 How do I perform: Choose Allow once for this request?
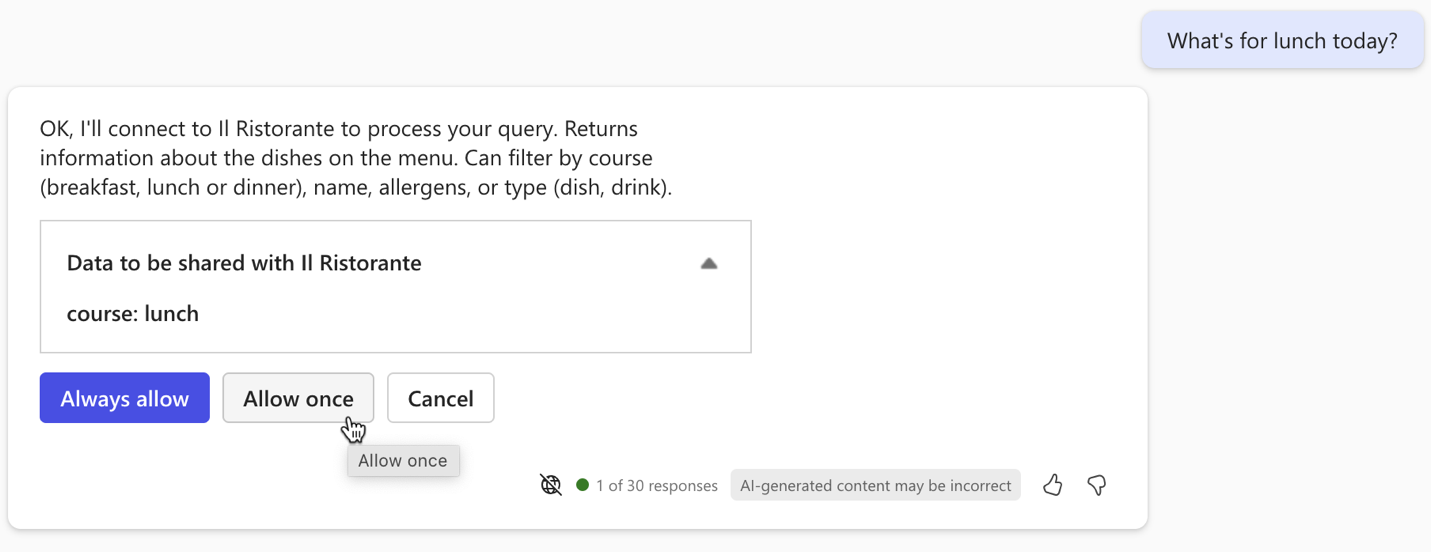pyautogui.click(x=298, y=398)
